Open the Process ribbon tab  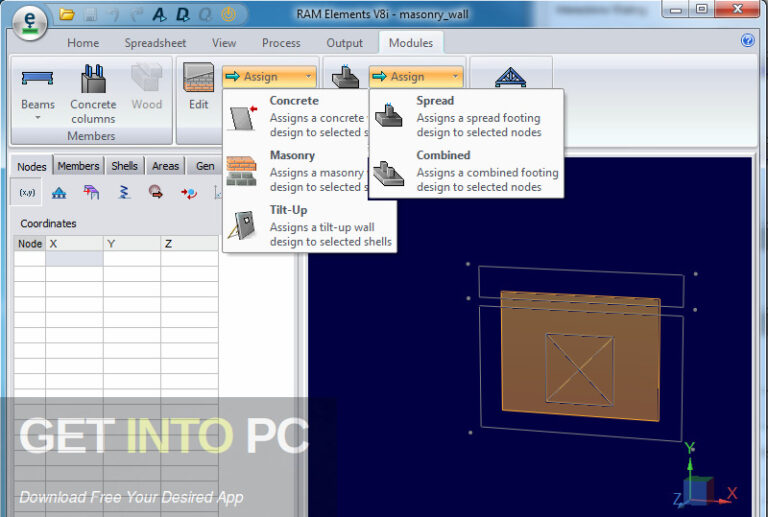pyautogui.click(x=281, y=43)
